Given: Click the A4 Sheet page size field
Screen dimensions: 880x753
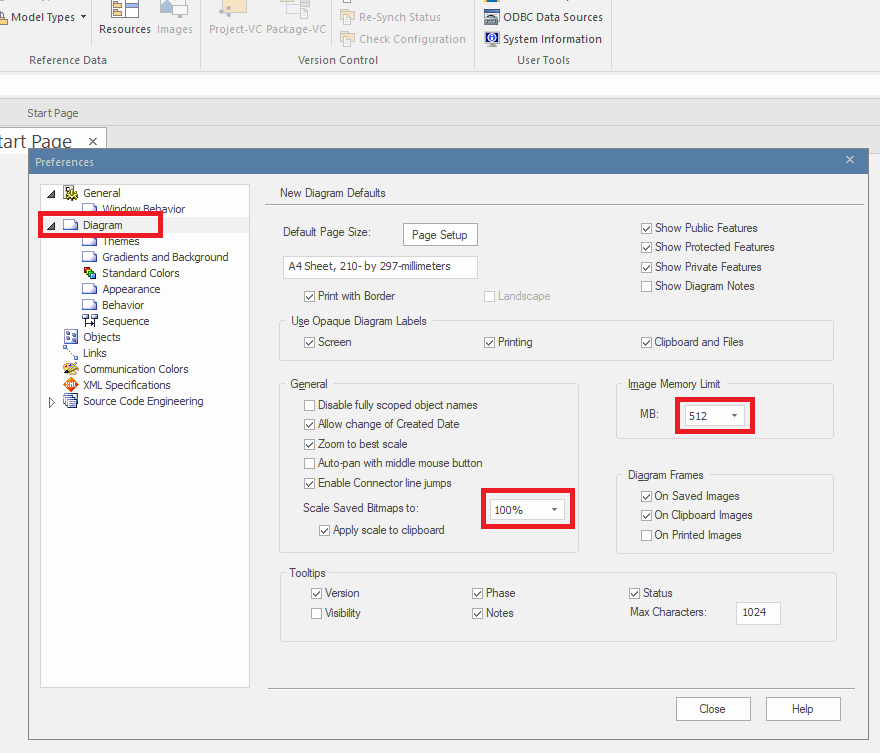Looking at the screenshot, I should click(x=380, y=267).
